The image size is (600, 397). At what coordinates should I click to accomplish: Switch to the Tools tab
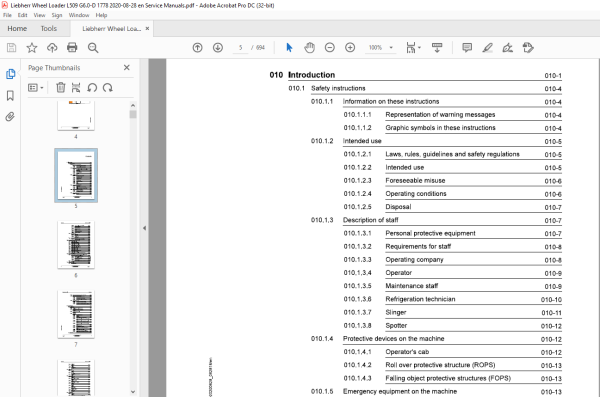[x=49, y=29]
